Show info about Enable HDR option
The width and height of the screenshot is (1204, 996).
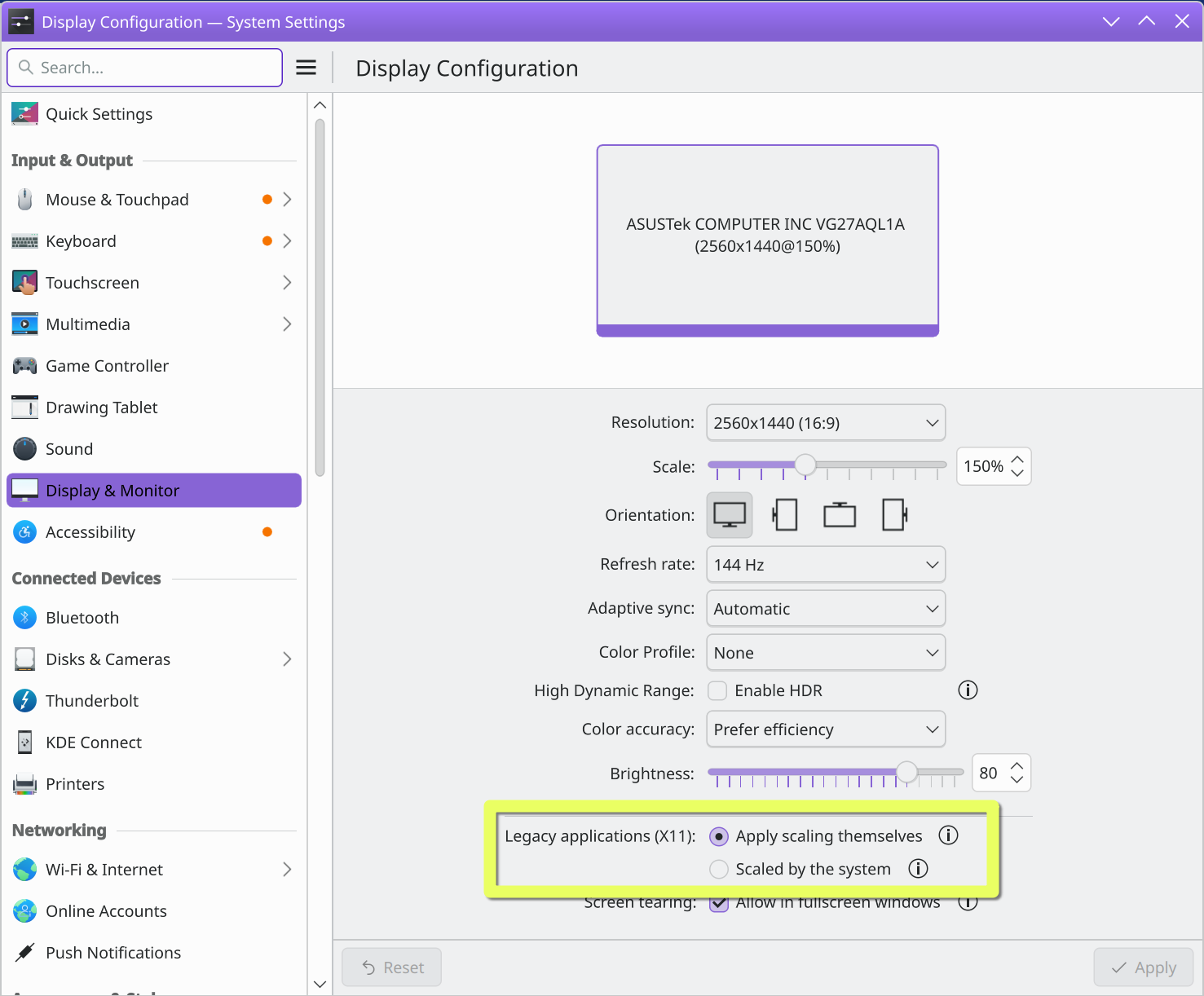968,690
